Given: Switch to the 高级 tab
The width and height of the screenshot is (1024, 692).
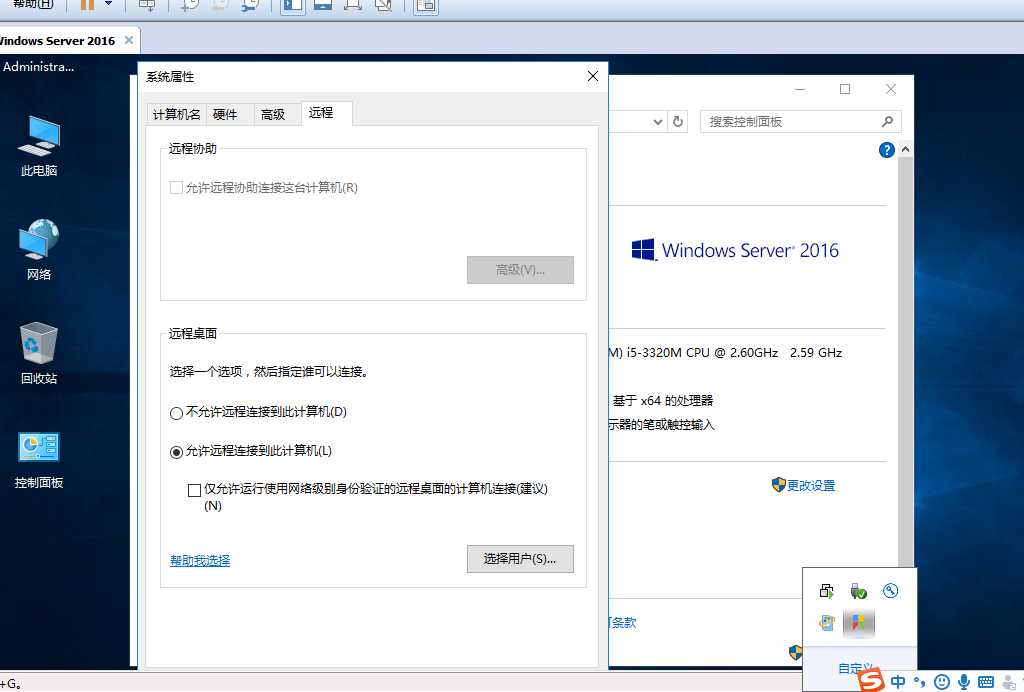Looking at the screenshot, I should [273, 114].
